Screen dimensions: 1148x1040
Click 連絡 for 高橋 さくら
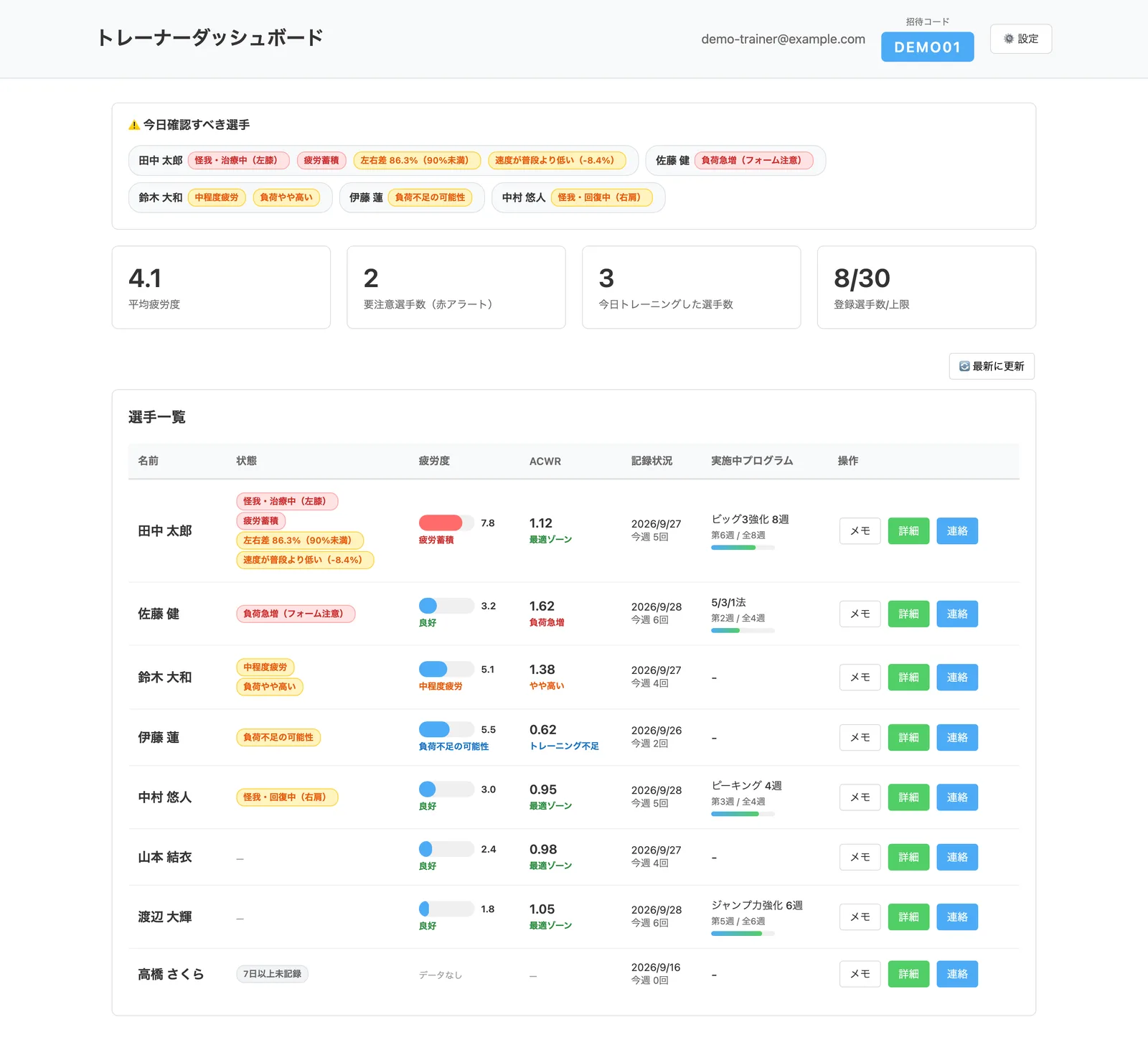coord(957,974)
